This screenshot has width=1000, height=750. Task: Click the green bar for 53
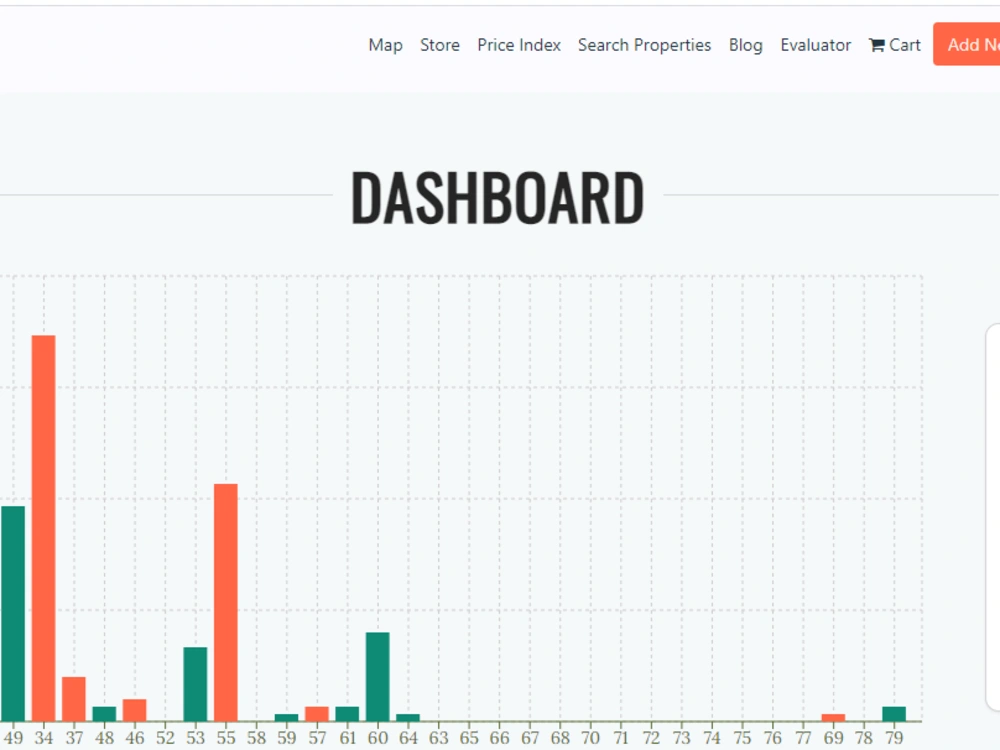[195, 684]
